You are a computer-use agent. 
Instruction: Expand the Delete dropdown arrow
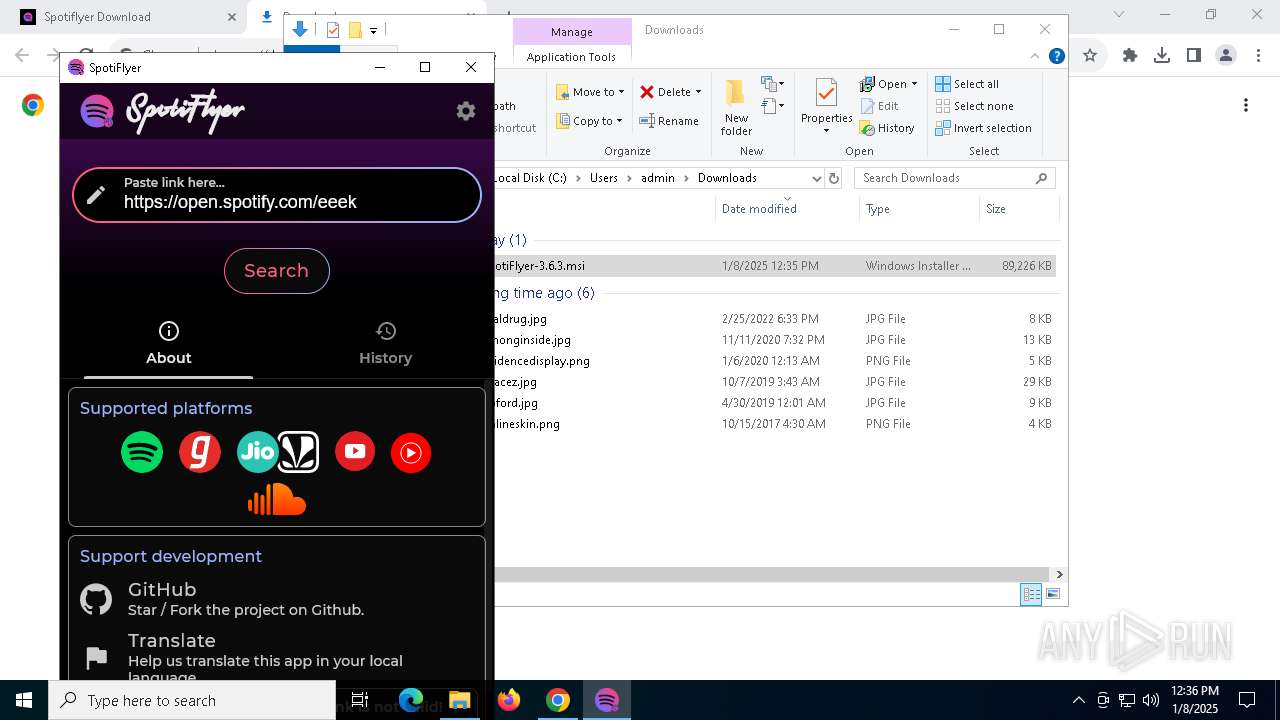pyautogui.click(x=698, y=92)
